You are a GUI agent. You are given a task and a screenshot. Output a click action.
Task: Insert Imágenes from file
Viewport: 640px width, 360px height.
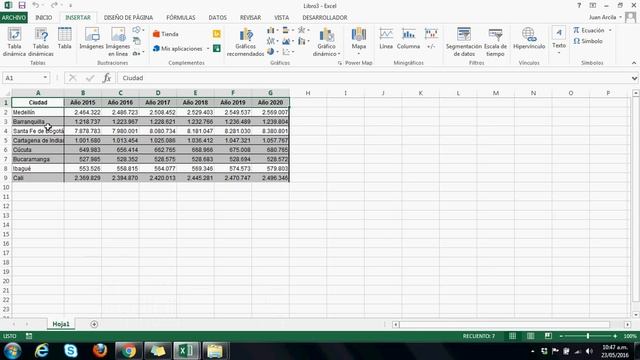pos(92,39)
